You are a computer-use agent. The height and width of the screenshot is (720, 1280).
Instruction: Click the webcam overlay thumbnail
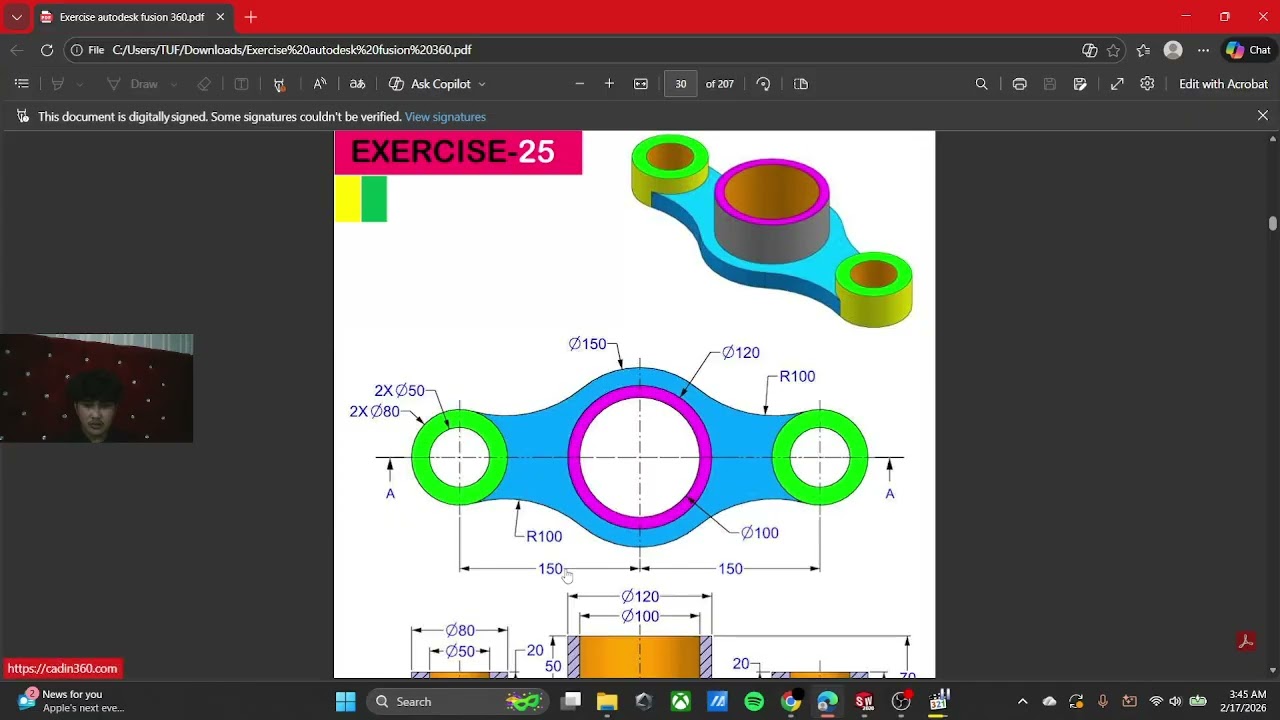pos(97,388)
